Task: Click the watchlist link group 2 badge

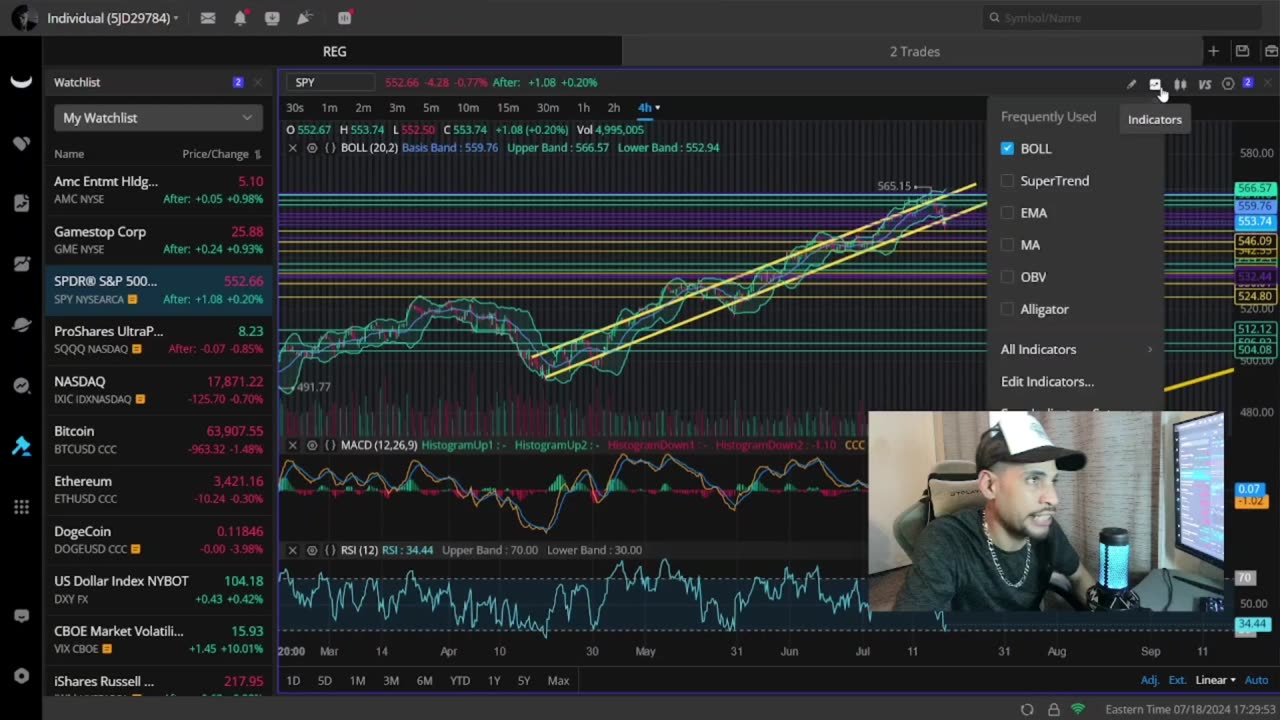Action: [x=237, y=82]
